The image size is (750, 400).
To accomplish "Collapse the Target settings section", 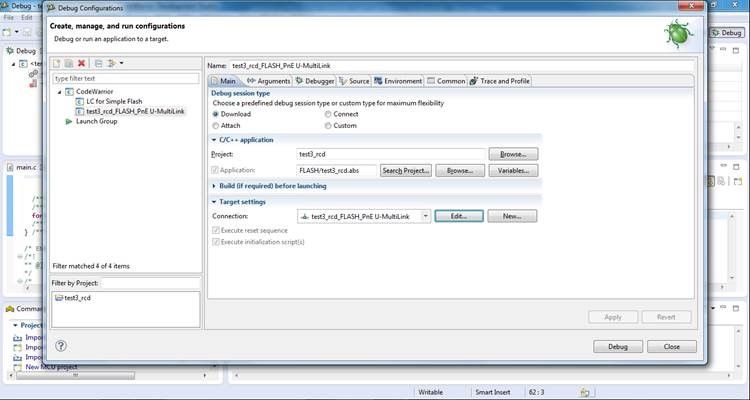I will [x=214, y=202].
